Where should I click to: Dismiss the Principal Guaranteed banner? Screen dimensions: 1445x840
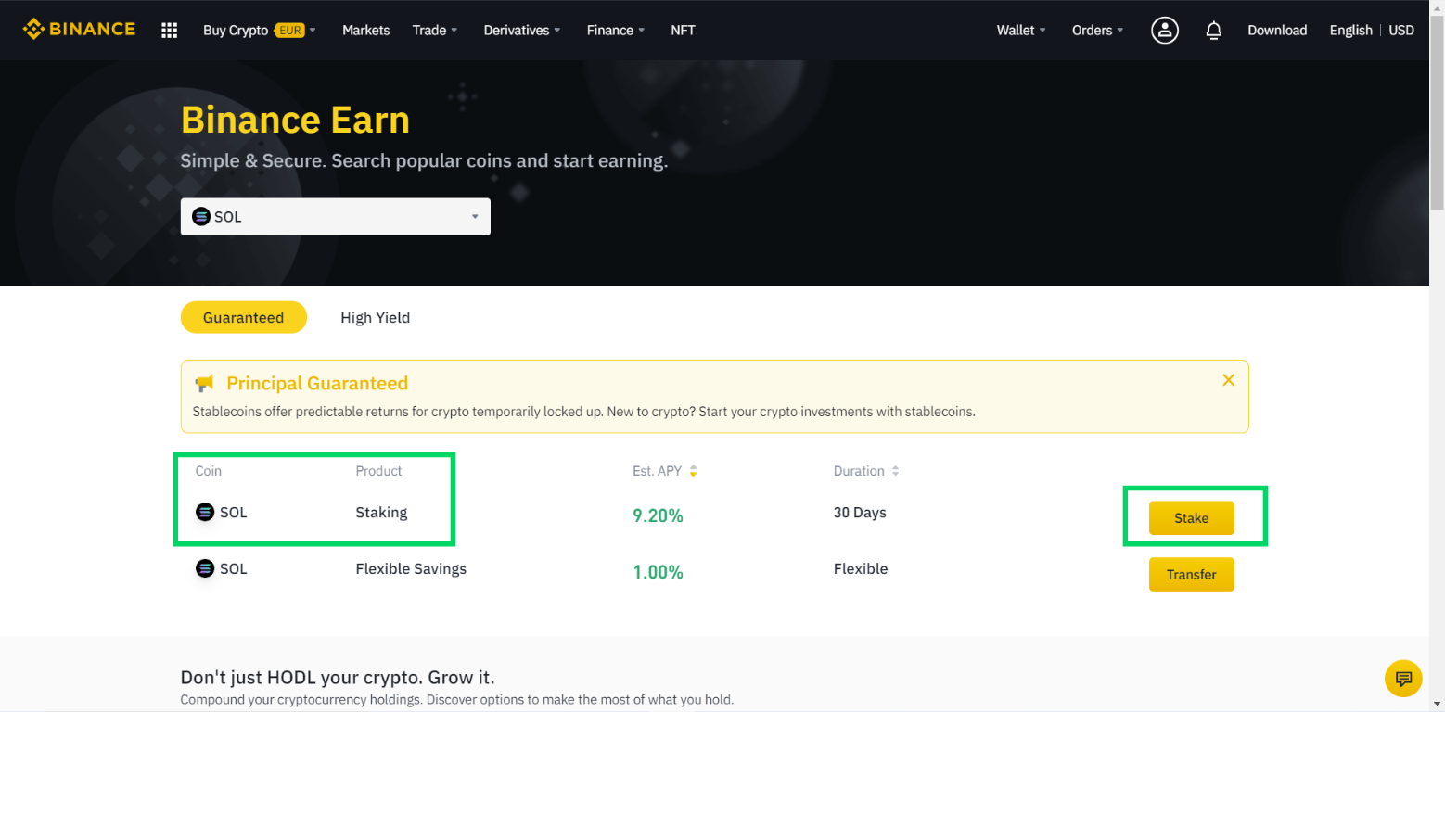click(1228, 380)
